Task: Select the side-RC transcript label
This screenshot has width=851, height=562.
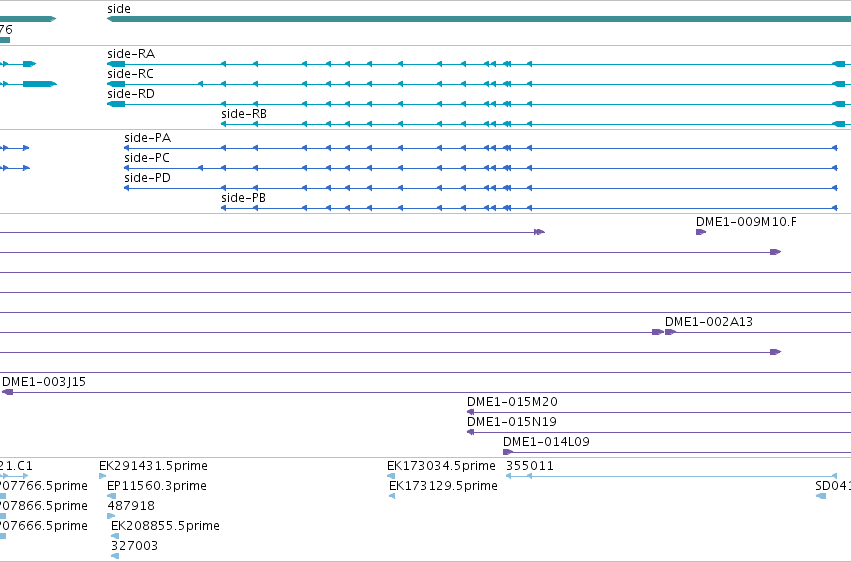Action: [130, 74]
